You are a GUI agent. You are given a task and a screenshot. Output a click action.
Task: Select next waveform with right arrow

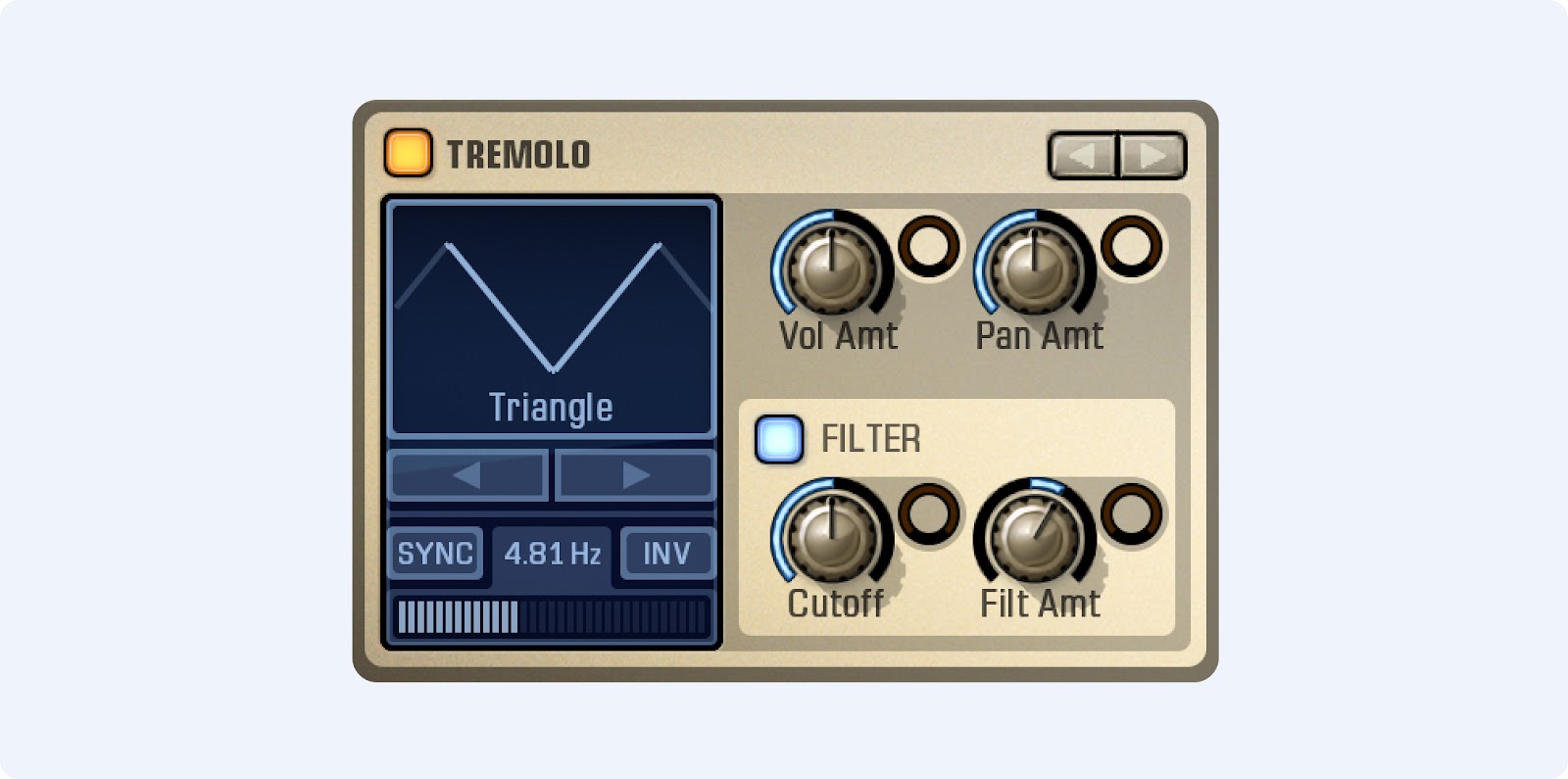[x=635, y=475]
